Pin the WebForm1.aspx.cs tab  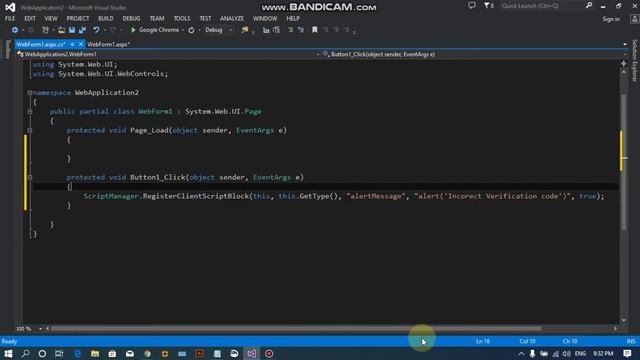tap(72, 44)
